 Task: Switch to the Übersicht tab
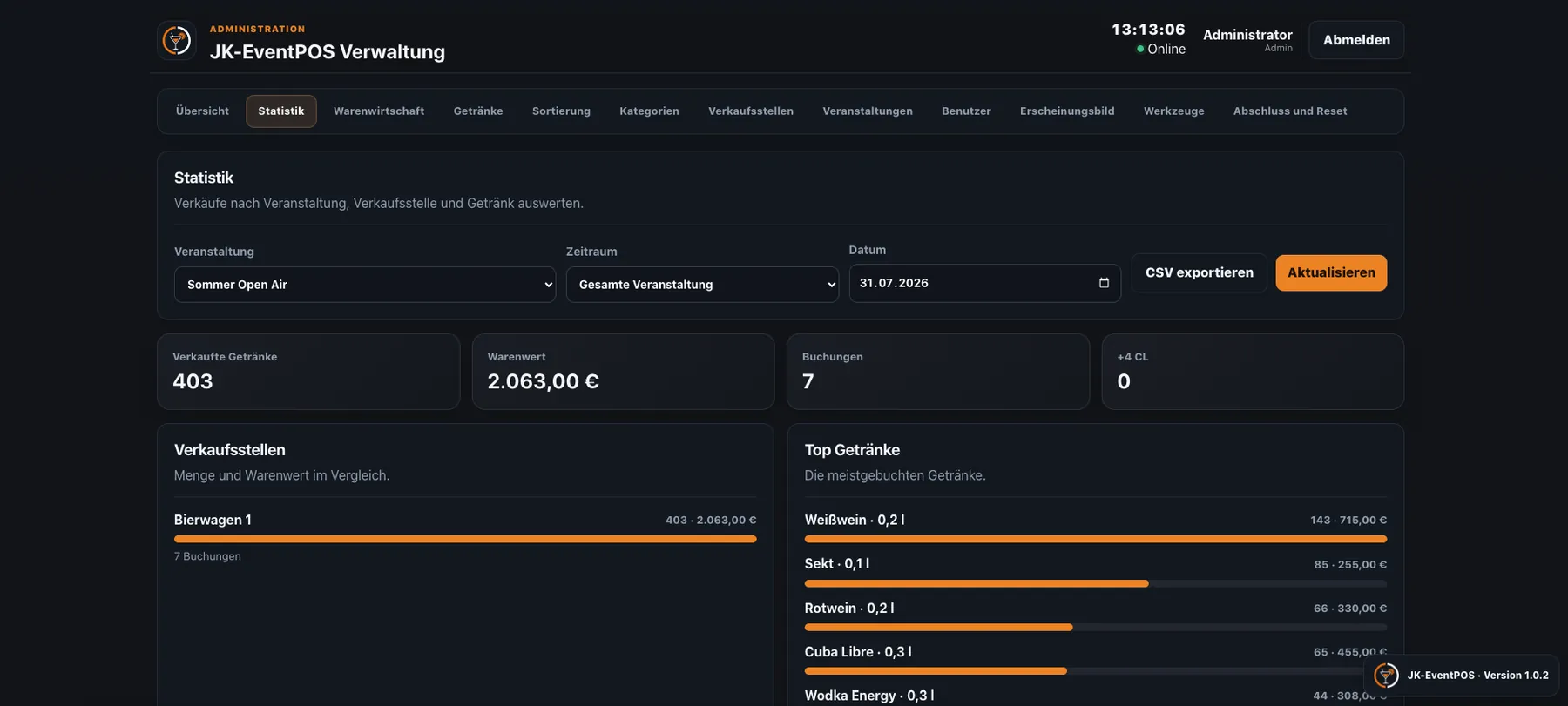202,111
